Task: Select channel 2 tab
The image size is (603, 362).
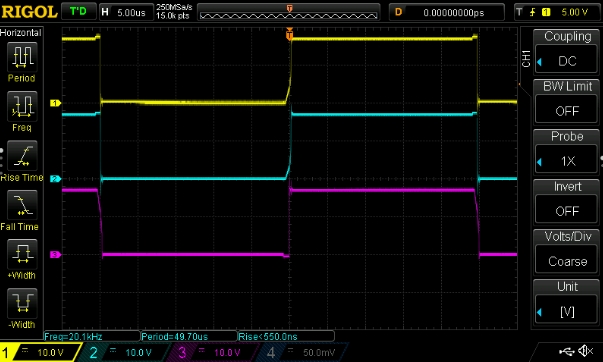Action: click(123, 352)
